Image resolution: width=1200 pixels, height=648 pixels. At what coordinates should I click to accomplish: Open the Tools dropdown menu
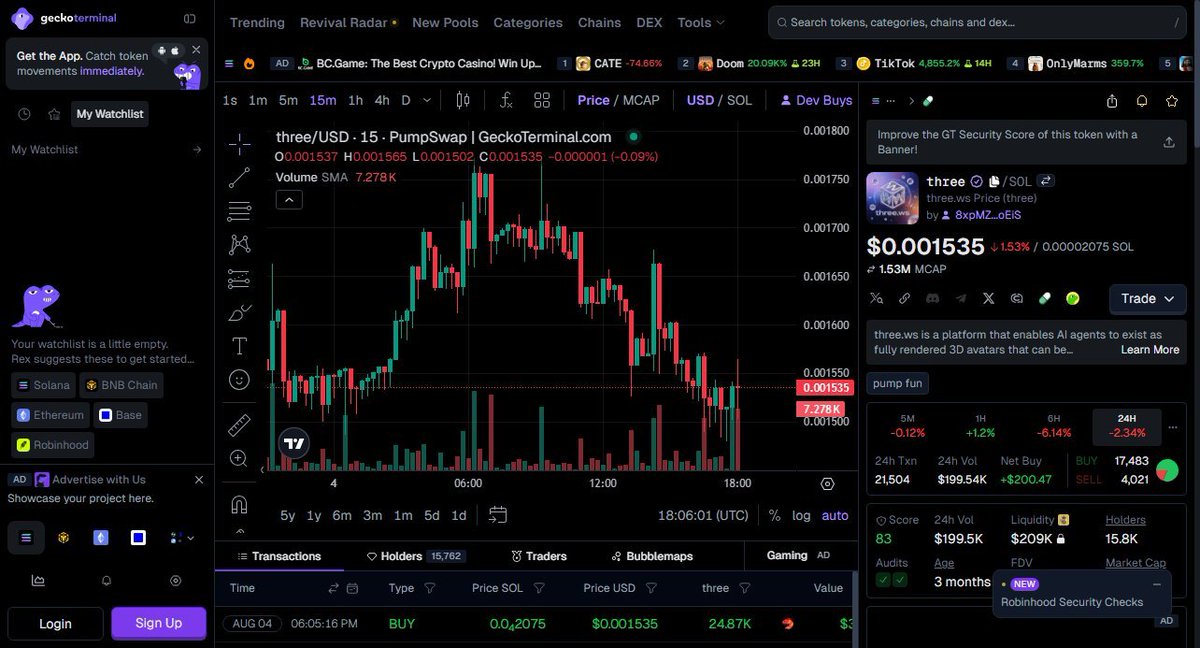[700, 22]
